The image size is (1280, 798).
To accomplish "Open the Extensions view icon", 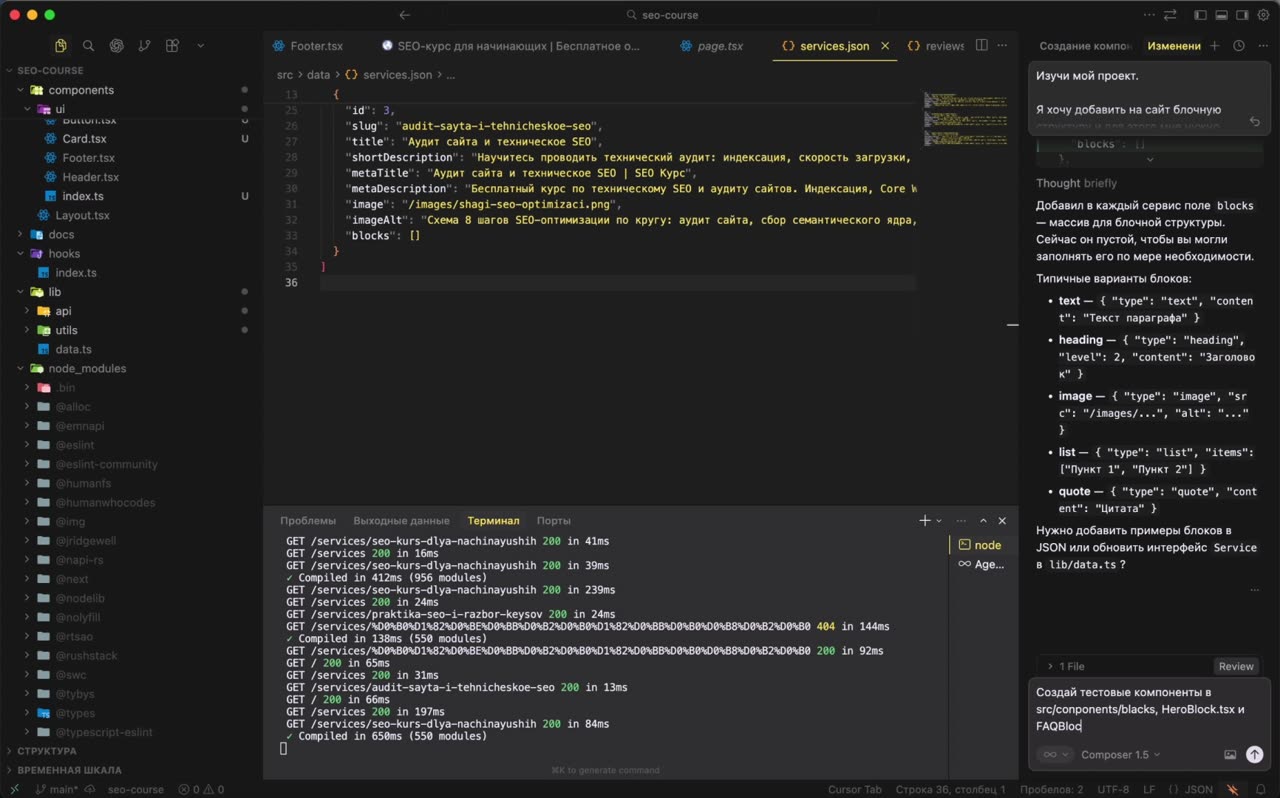I will point(172,45).
